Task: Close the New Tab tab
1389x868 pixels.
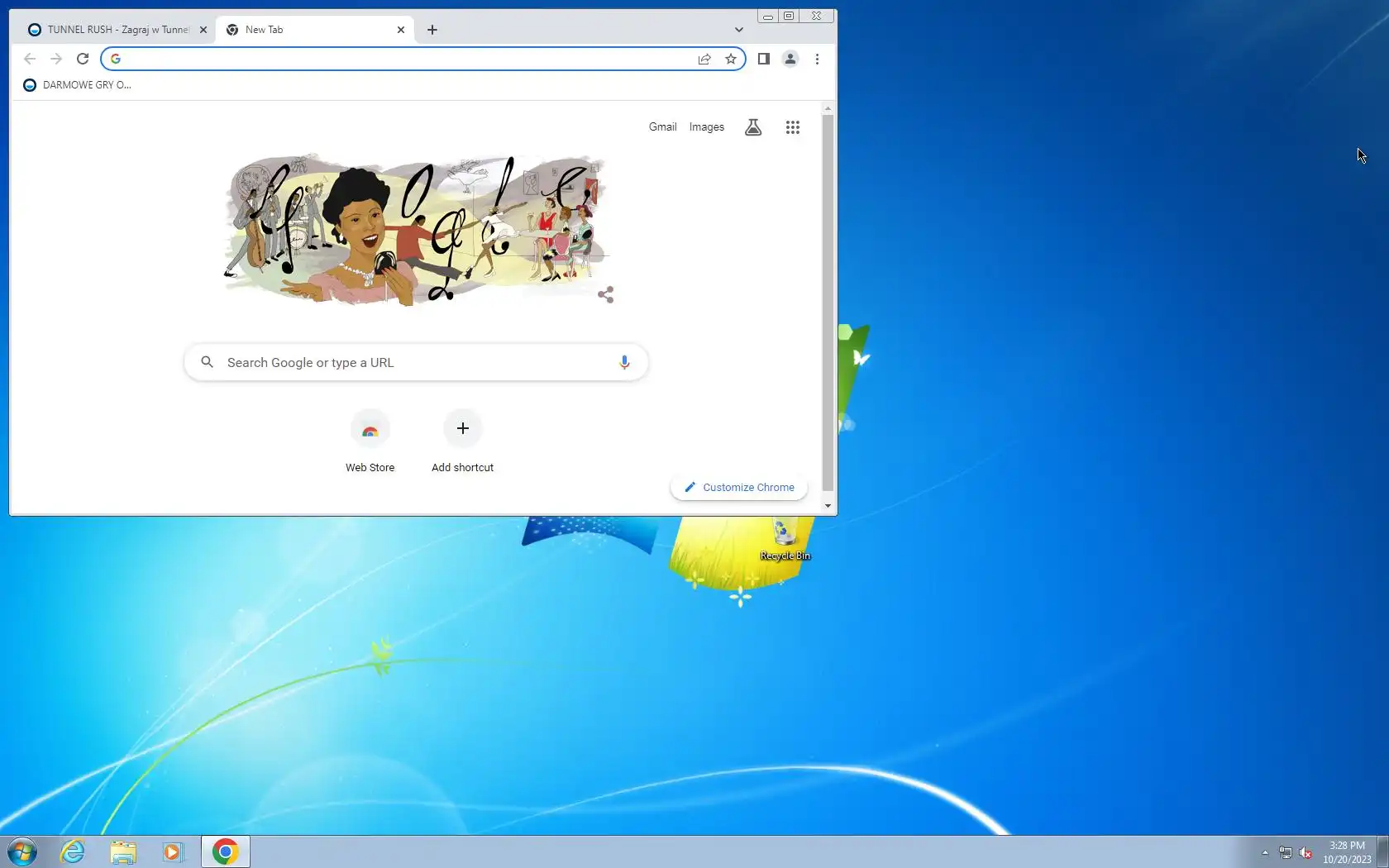Action: 401,30
